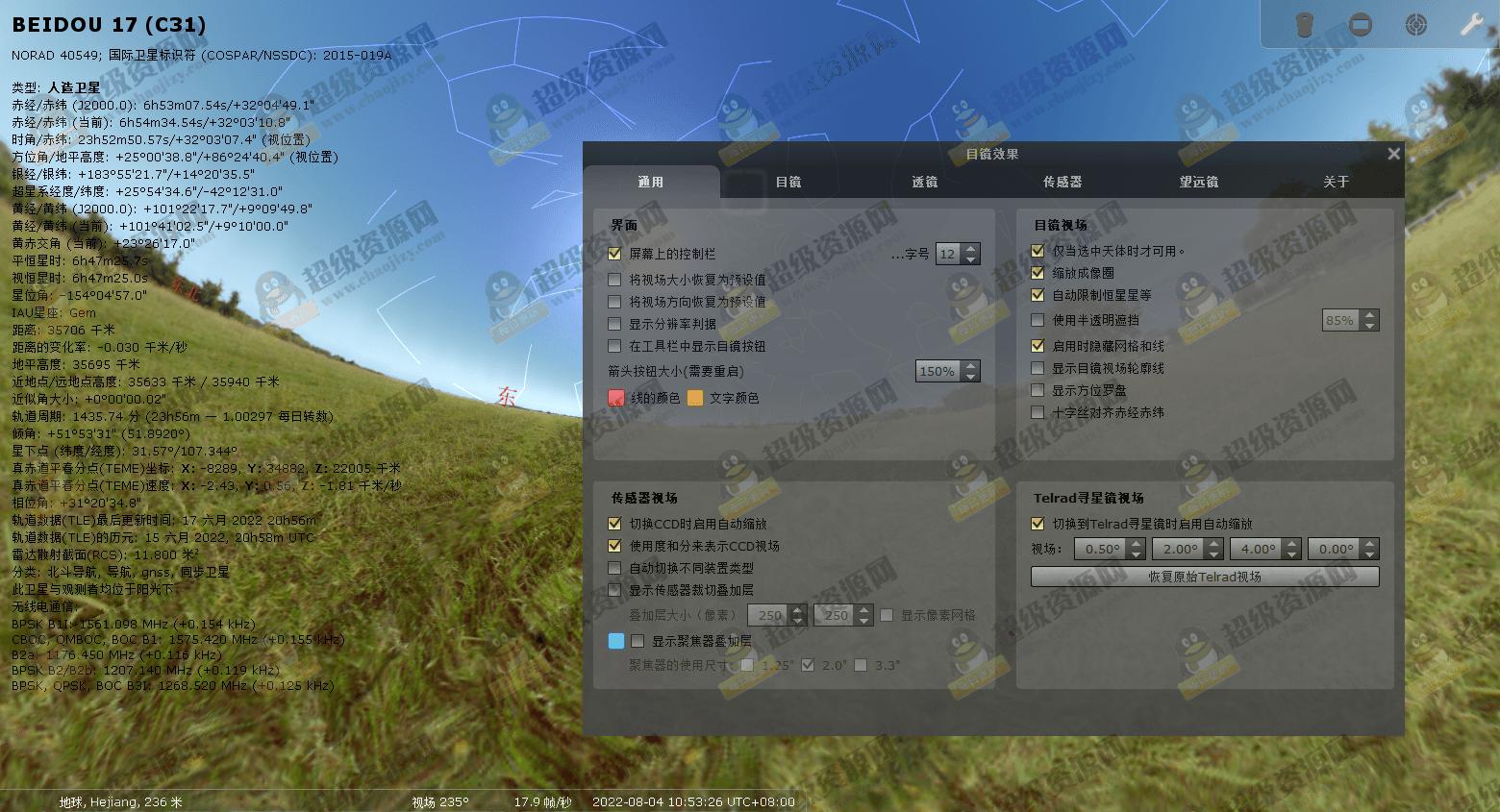Open Oculars settings via wrench icon
The width and height of the screenshot is (1500, 812).
pyautogui.click(x=1471, y=24)
